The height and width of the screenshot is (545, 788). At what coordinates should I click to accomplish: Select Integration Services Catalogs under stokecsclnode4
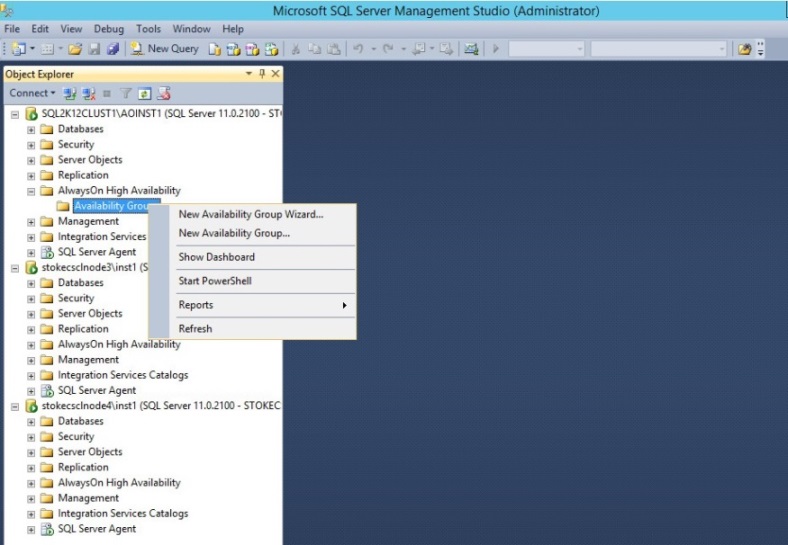tap(123, 514)
